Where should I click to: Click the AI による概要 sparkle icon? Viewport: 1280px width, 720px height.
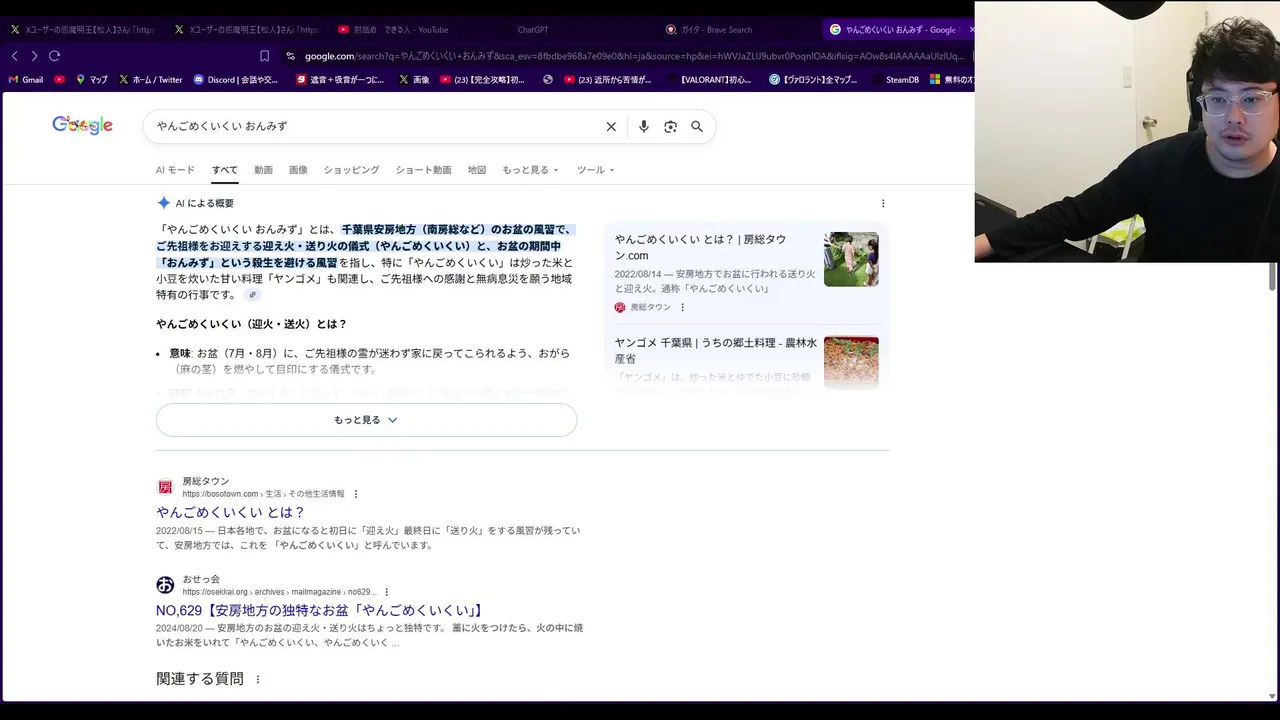click(x=164, y=203)
